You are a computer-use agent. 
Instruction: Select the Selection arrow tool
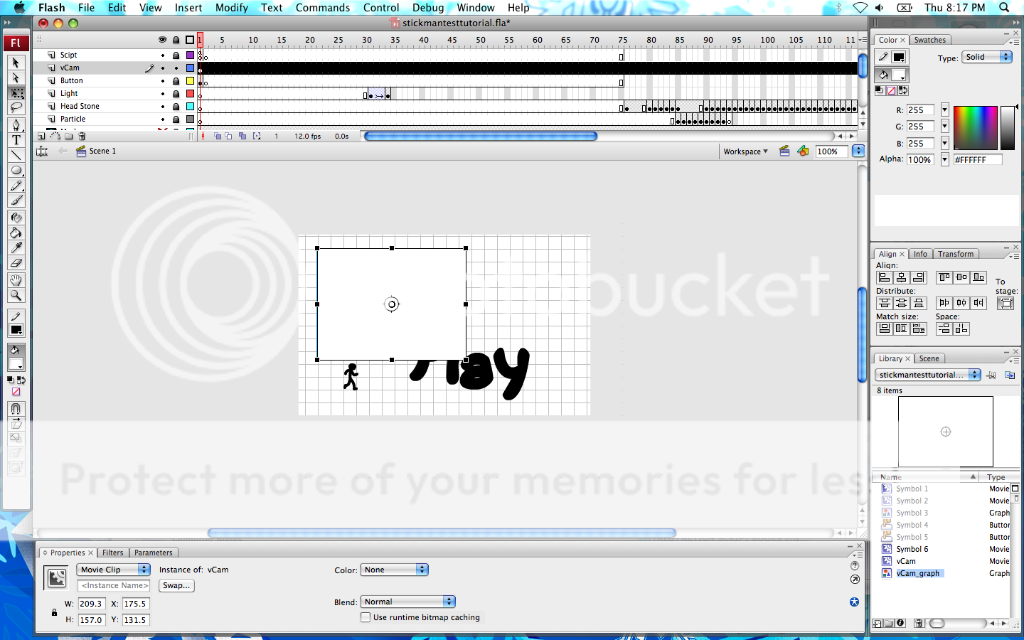point(15,61)
